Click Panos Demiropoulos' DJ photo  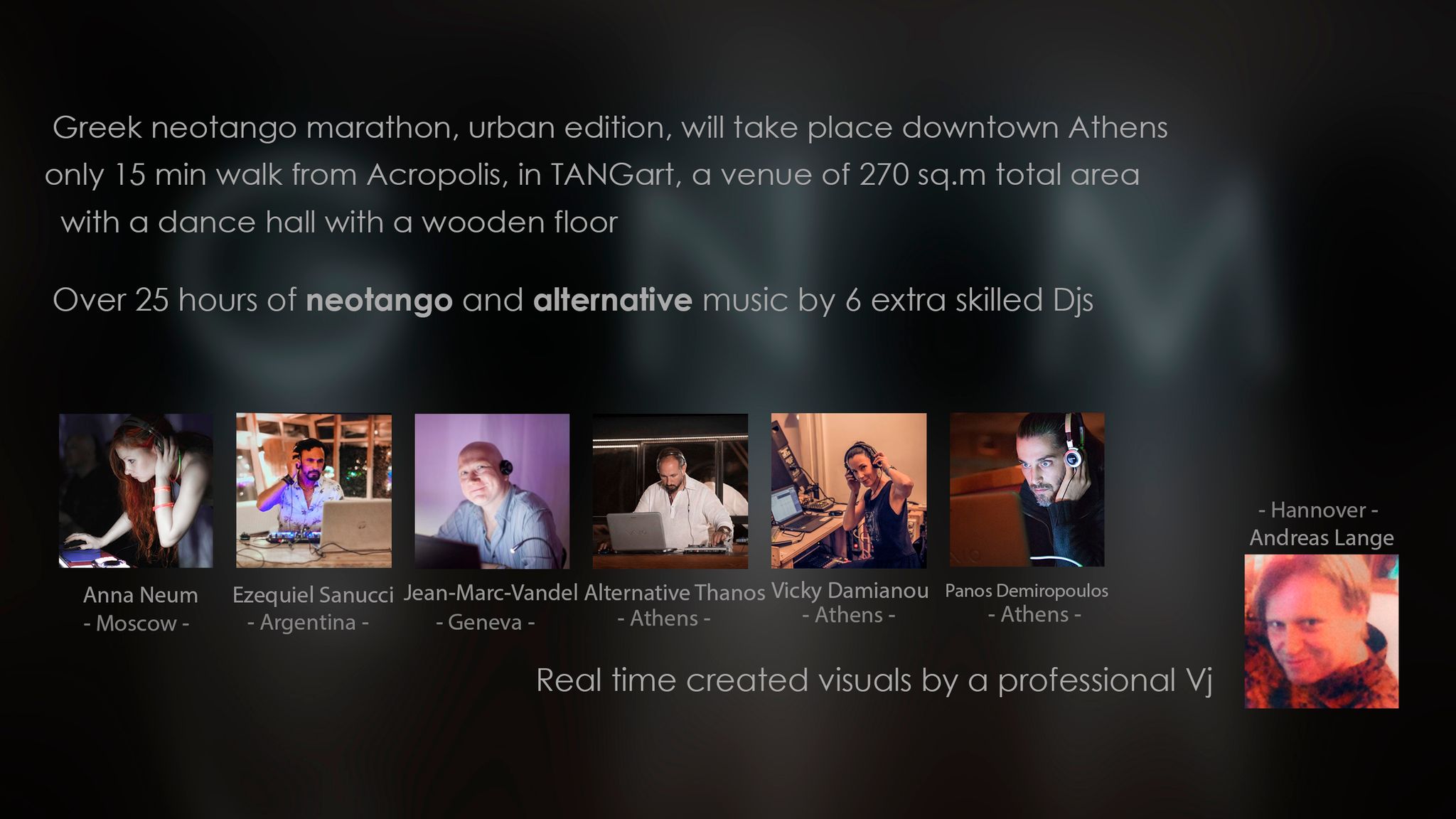pyautogui.click(x=1027, y=490)
